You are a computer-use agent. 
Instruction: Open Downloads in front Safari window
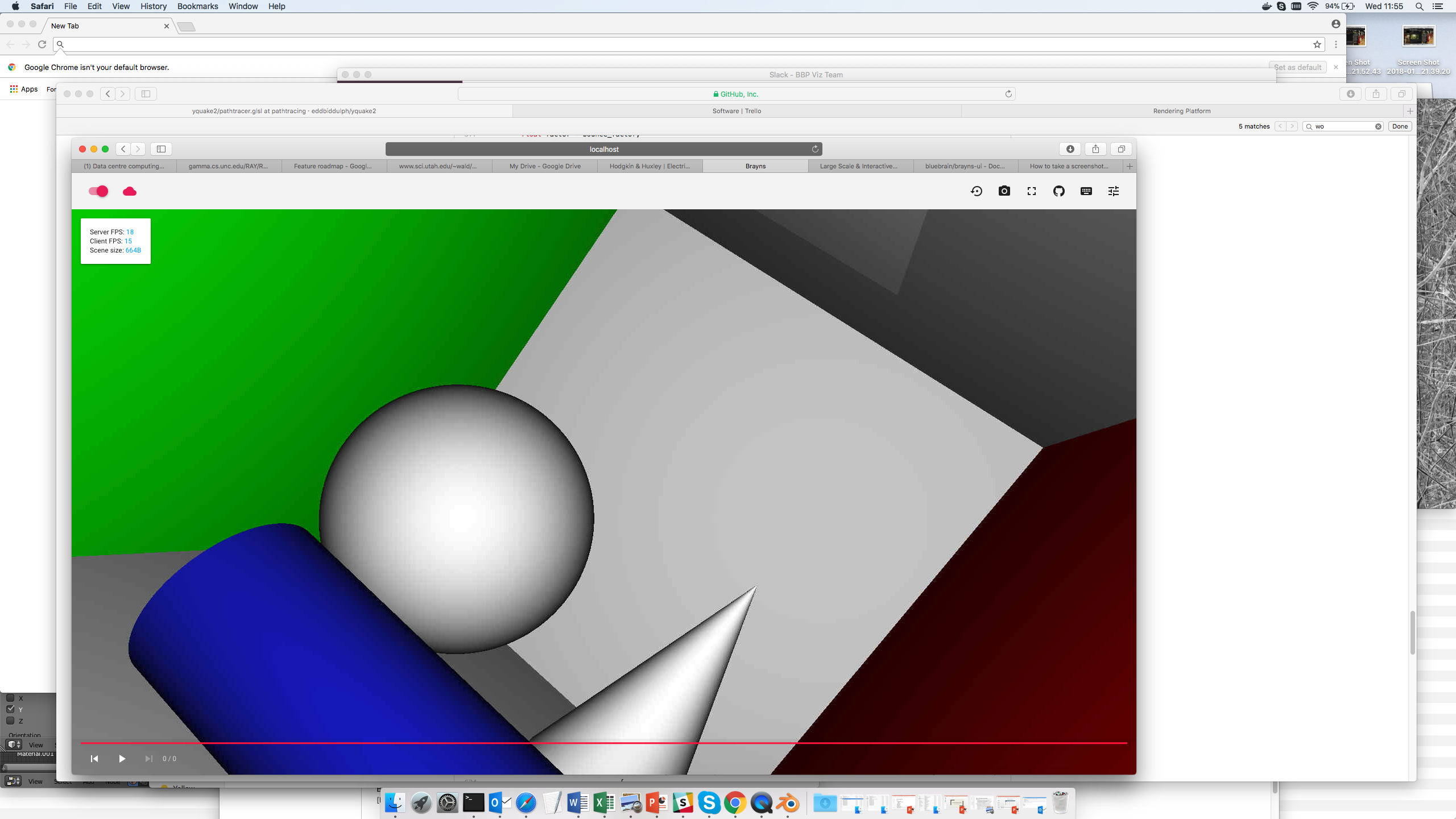point(1070,149)
